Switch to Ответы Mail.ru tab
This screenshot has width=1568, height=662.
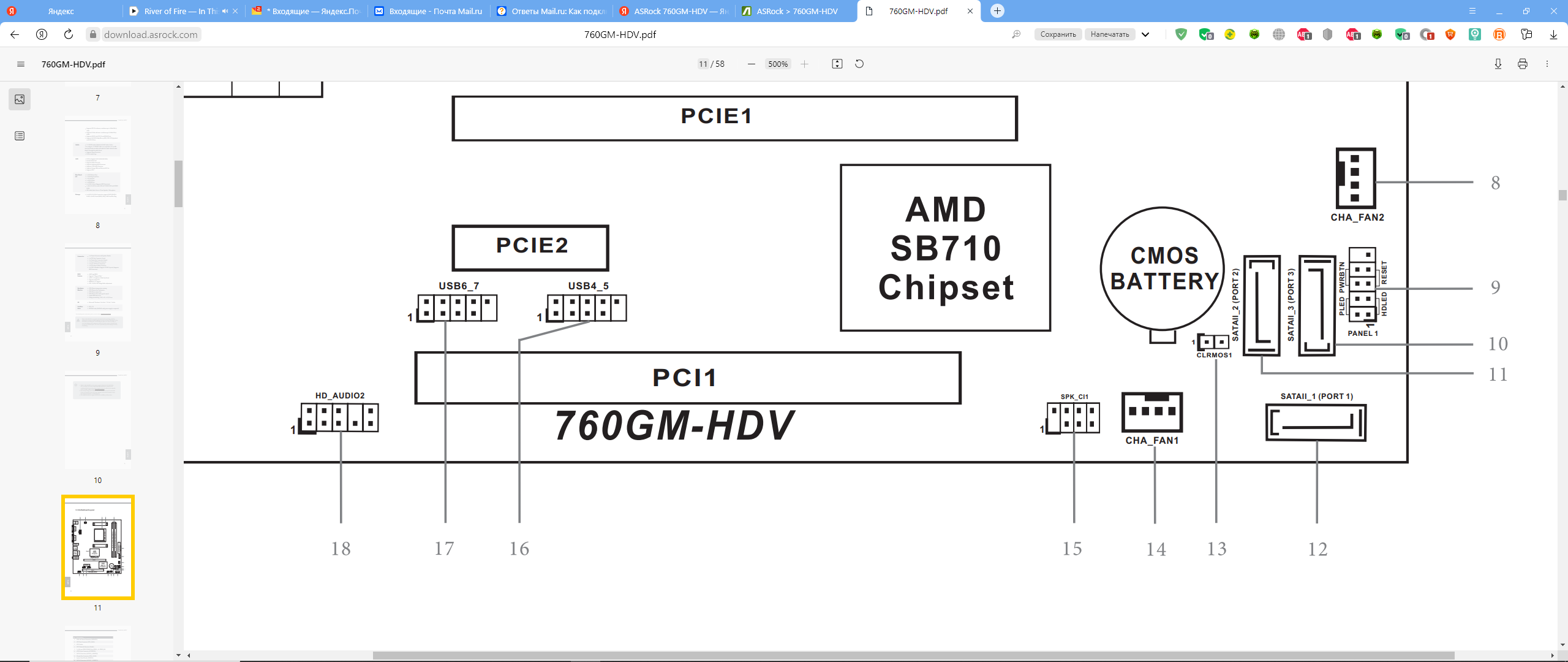click(x=551, y=11)
